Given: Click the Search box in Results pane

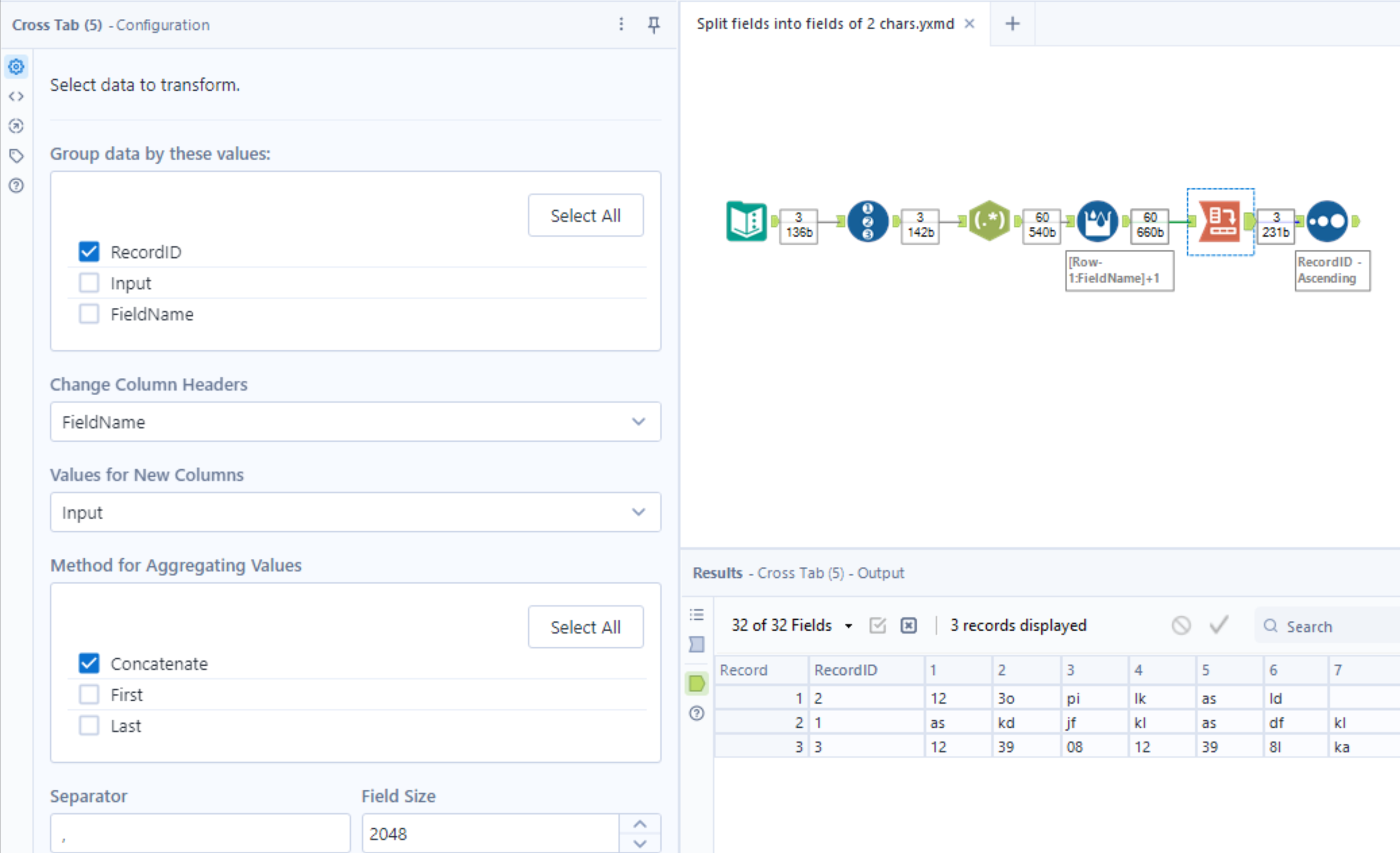Looking at the screenshot, I should click(1324, 626).
